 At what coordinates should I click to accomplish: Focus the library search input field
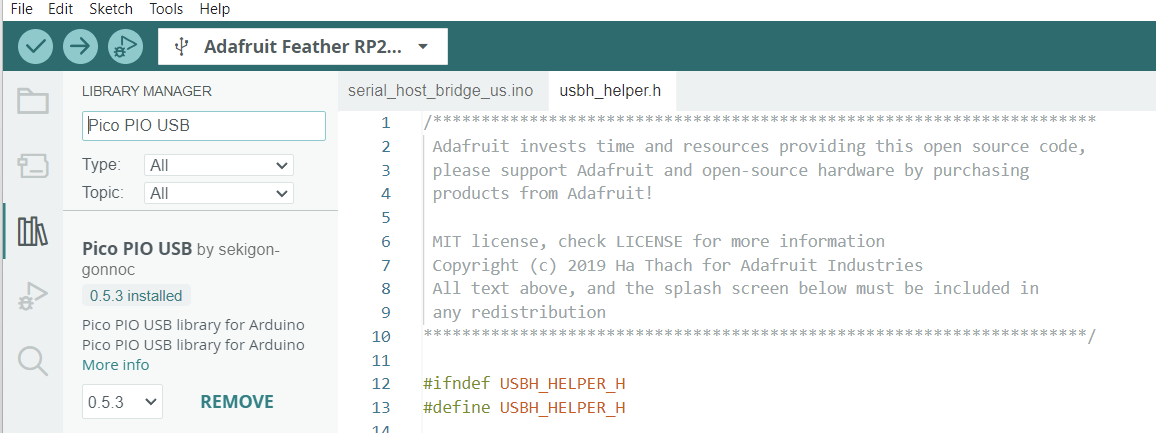point(204,126)
